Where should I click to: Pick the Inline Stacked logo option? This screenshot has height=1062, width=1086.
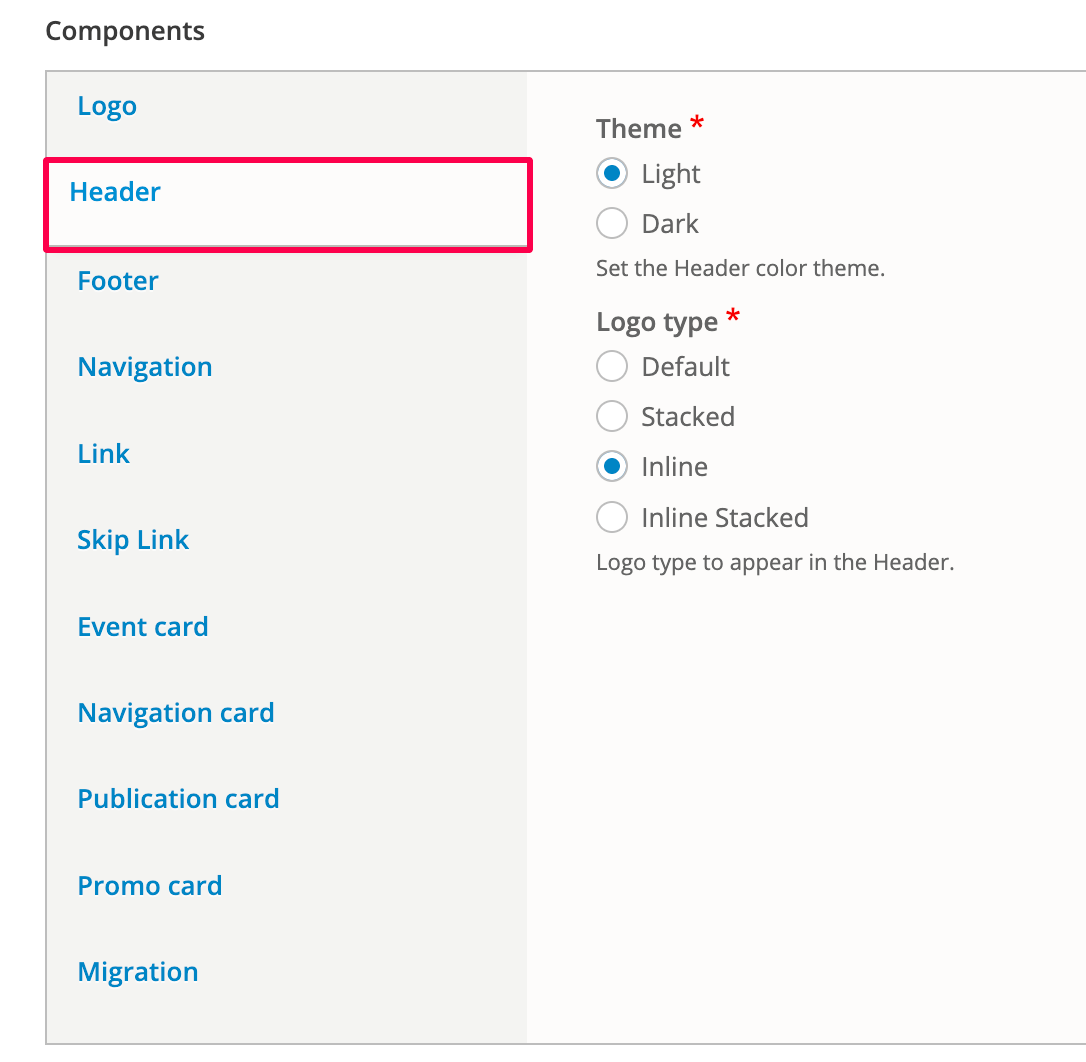coord(612,518)
